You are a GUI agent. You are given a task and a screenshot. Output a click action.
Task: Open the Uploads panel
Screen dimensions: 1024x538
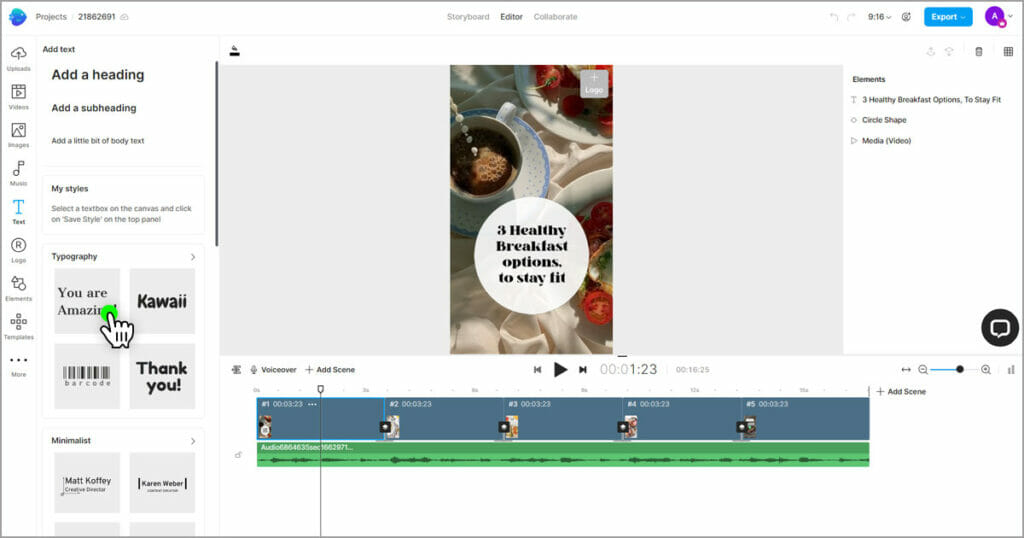click(18, 58)
